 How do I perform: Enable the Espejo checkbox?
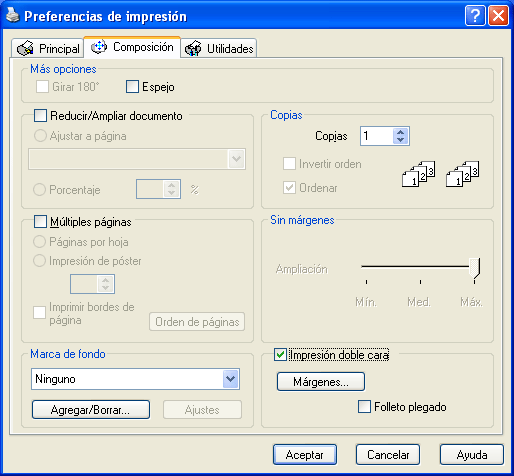click(x=132, y=87)
